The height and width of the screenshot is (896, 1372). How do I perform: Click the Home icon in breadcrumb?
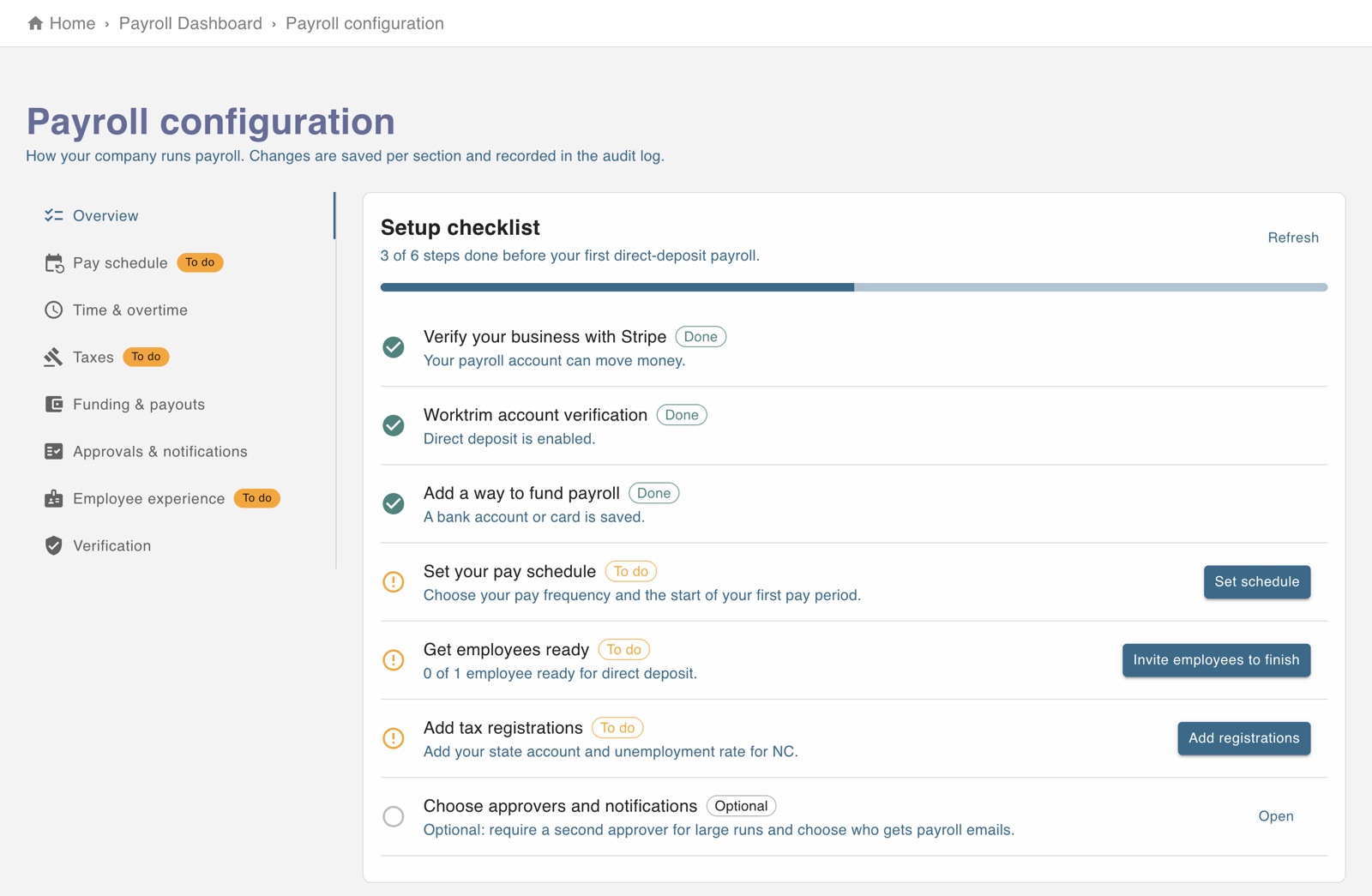[x=35, y=23]
